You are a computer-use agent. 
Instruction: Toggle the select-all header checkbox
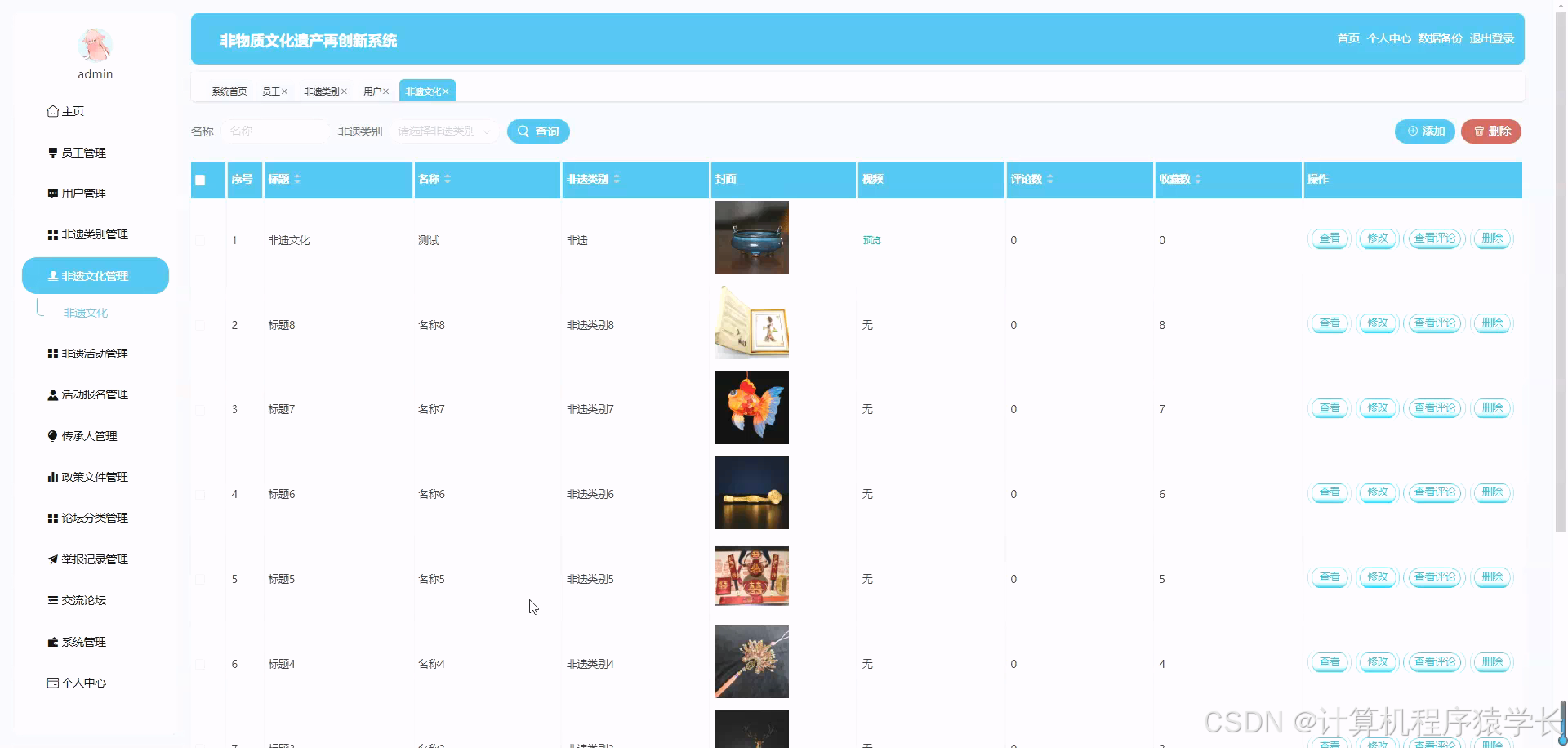[200, 180]
